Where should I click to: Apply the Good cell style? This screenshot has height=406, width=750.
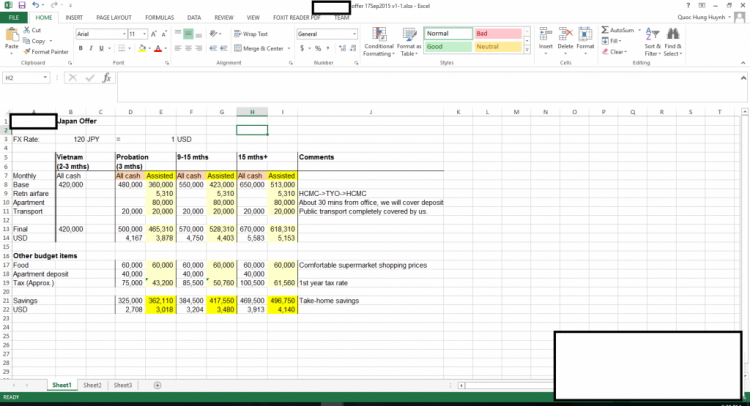(448, 46)
